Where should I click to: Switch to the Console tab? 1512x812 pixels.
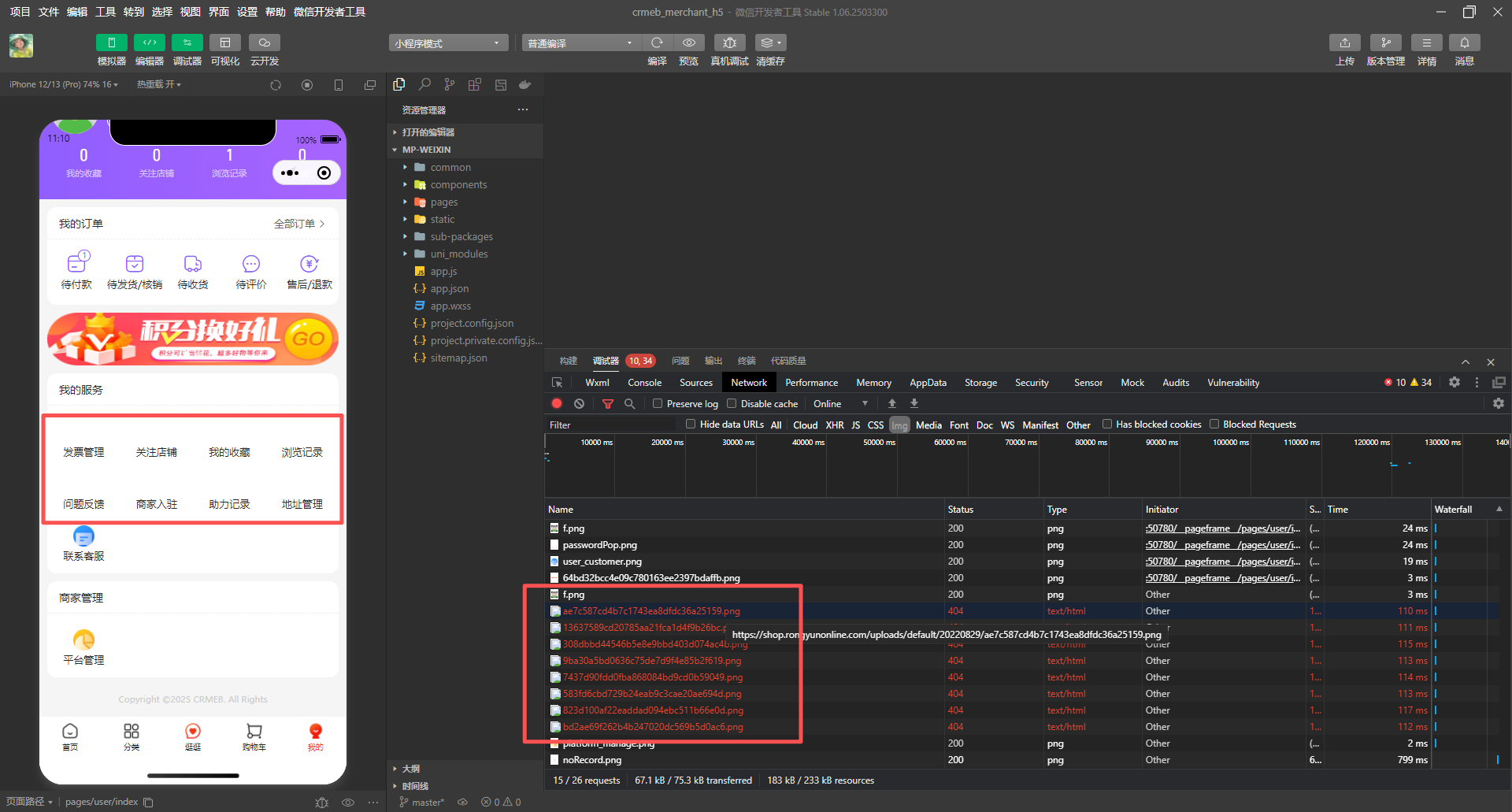coord(644,383)
